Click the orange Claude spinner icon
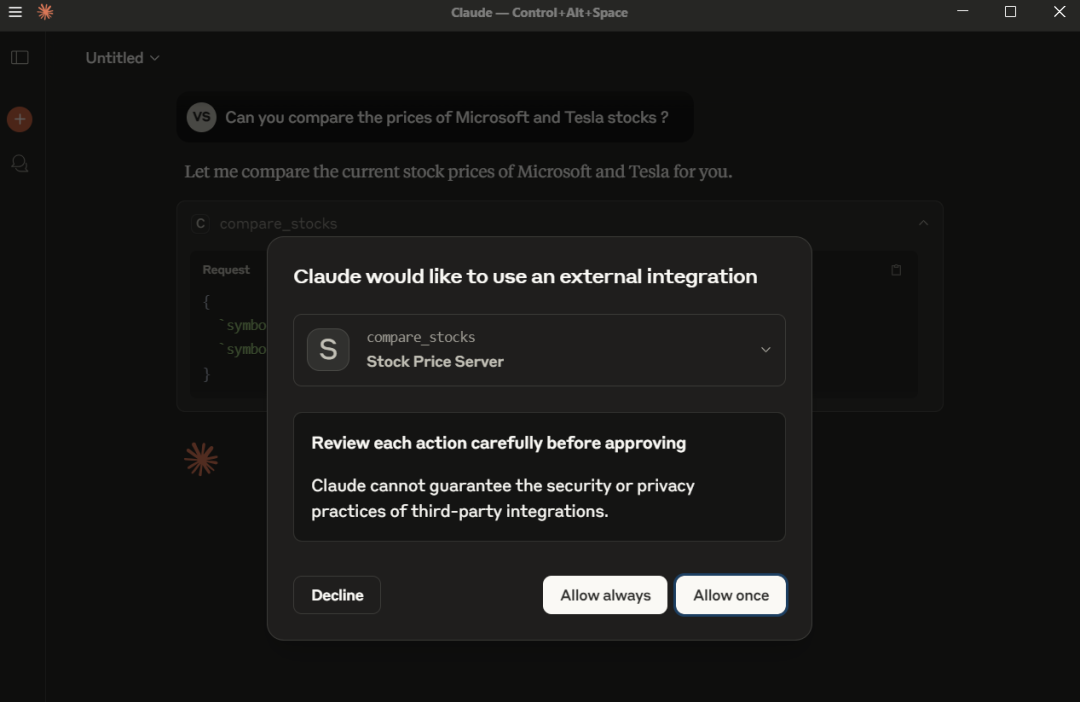The image size is (1080, 702). pyautogui.click(x=201, y=459)
